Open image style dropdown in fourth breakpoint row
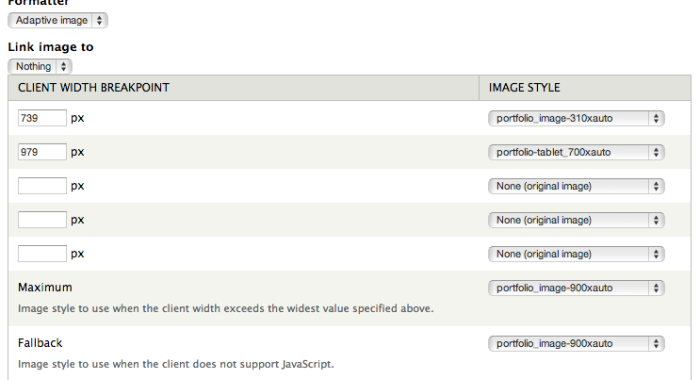Viewport: 700px width, 380px height. coord(576,220)
